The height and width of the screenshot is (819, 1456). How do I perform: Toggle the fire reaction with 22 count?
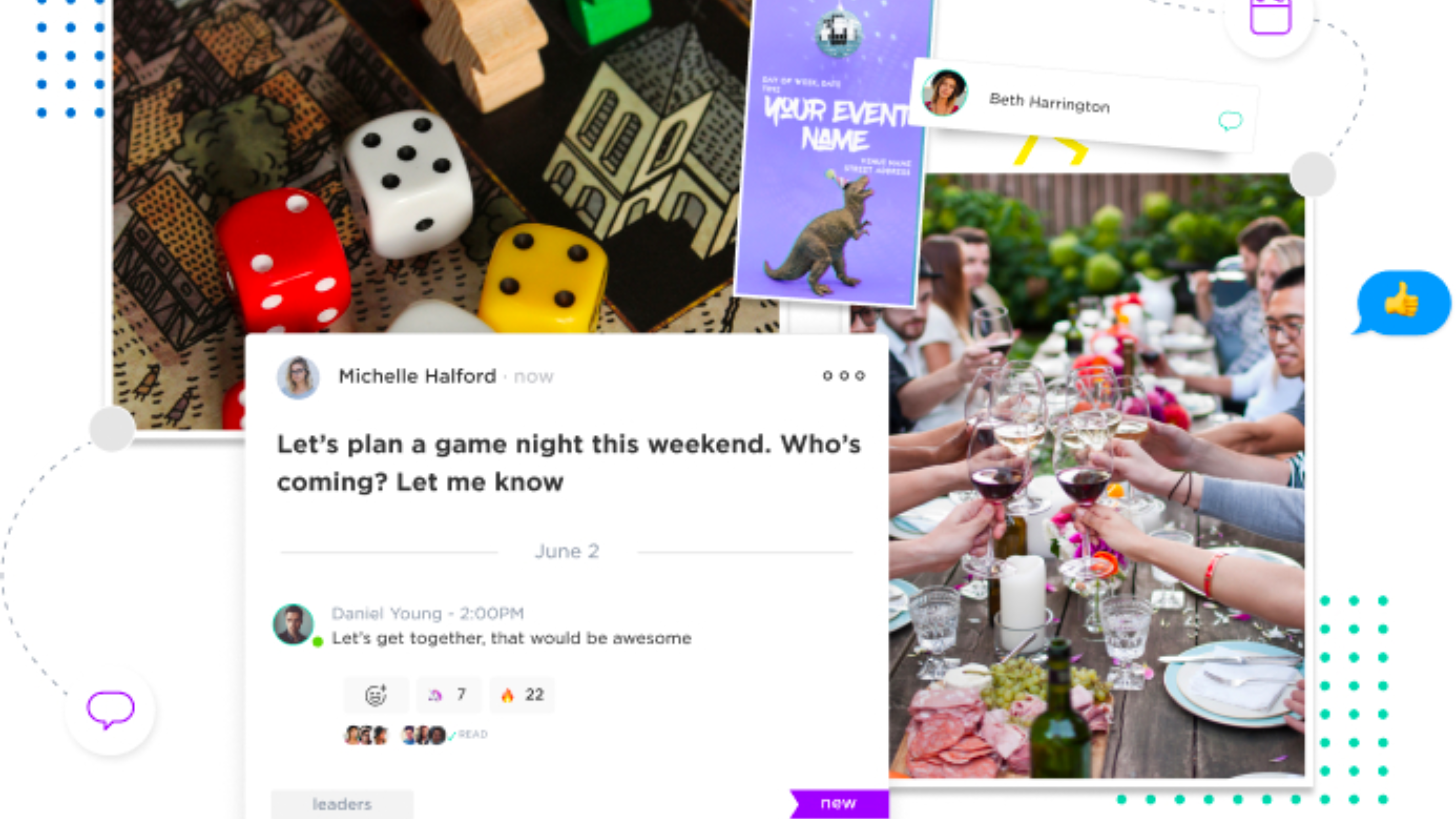point(522,695)
